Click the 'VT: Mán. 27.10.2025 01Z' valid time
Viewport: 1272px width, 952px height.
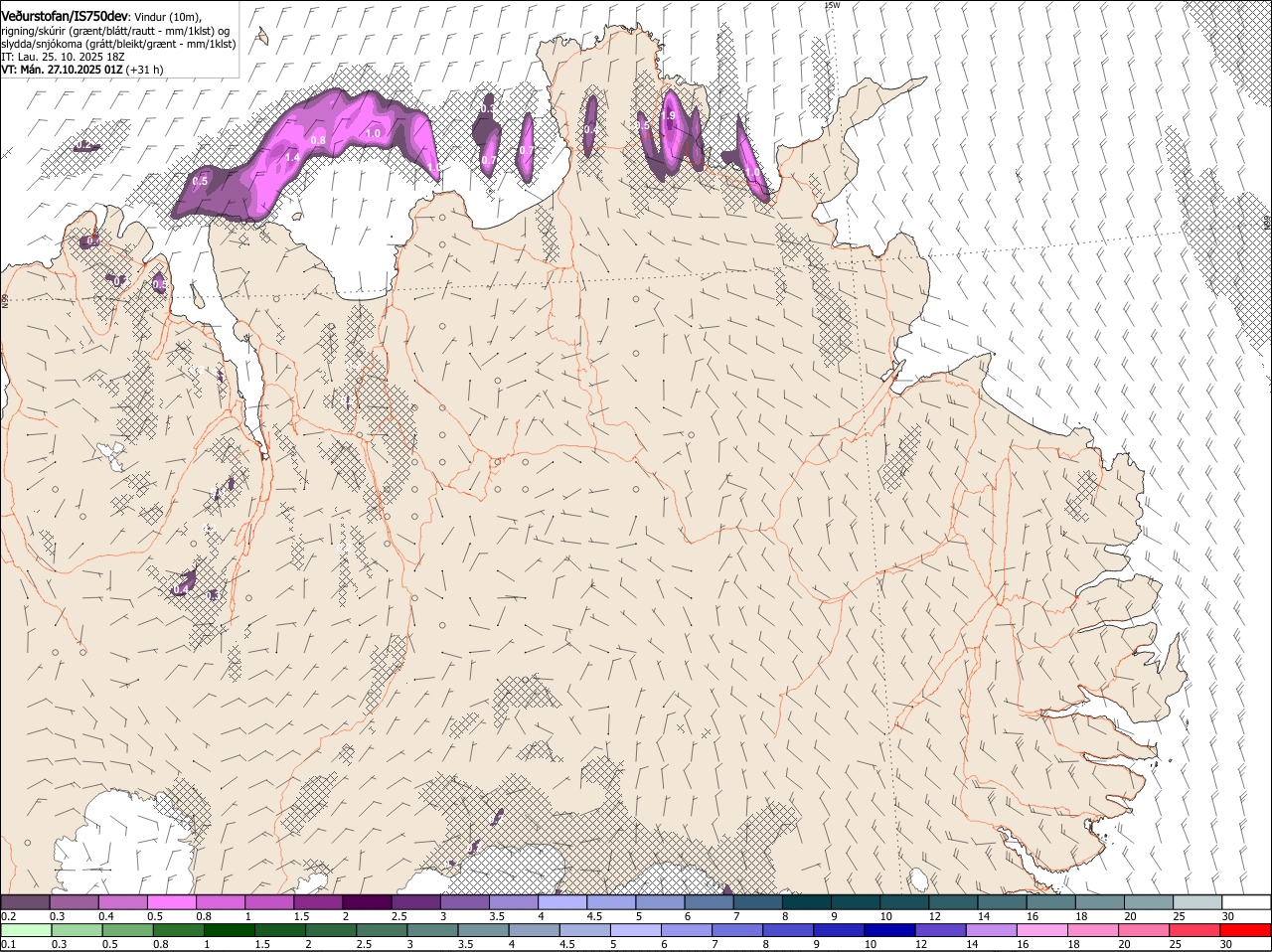62,70
